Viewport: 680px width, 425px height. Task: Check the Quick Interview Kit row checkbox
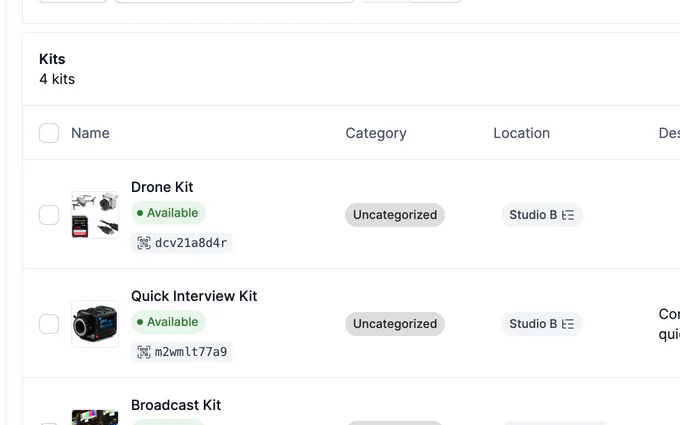(x=49, y=324)
